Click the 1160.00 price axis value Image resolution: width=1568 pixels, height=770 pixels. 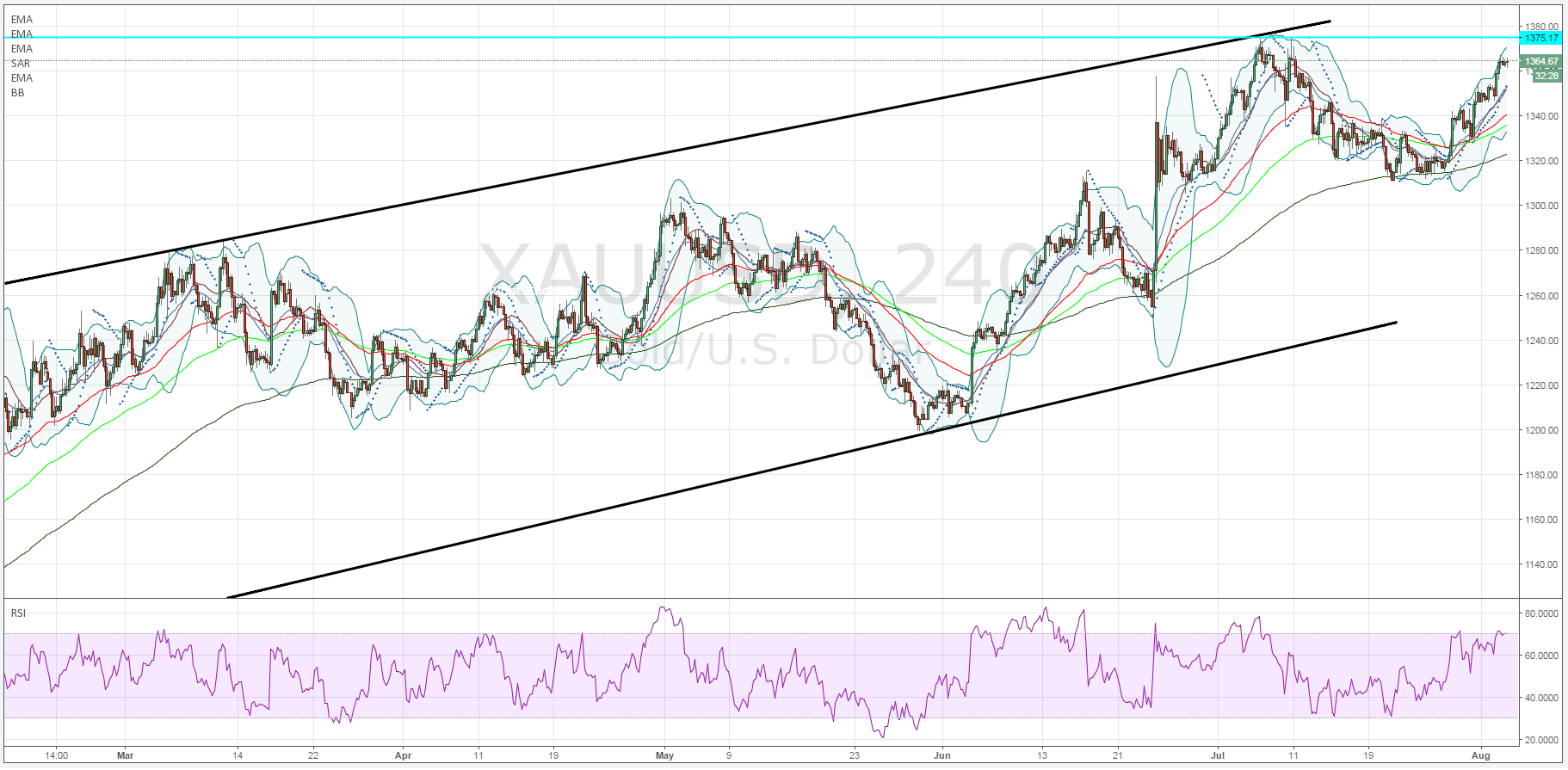pos(1542,520)
